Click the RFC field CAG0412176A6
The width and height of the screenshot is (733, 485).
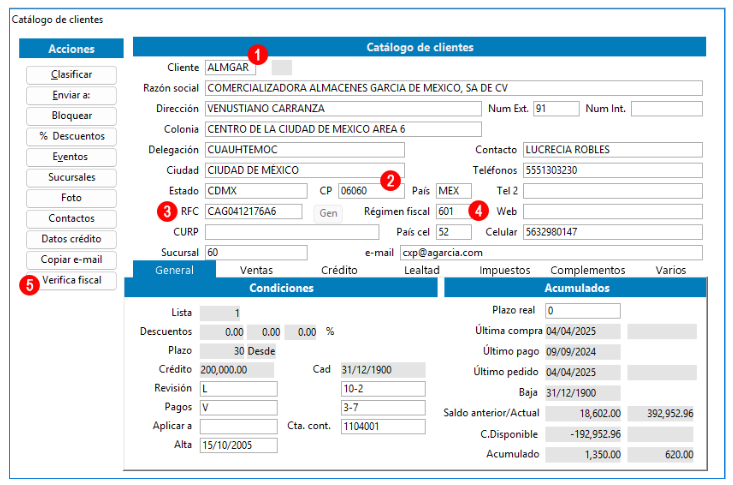point(253,211)
